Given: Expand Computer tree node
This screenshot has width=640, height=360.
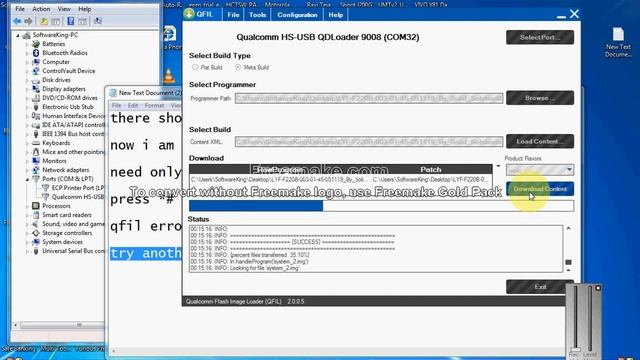Looking at the screenshot, I should [x=27, y=62].
